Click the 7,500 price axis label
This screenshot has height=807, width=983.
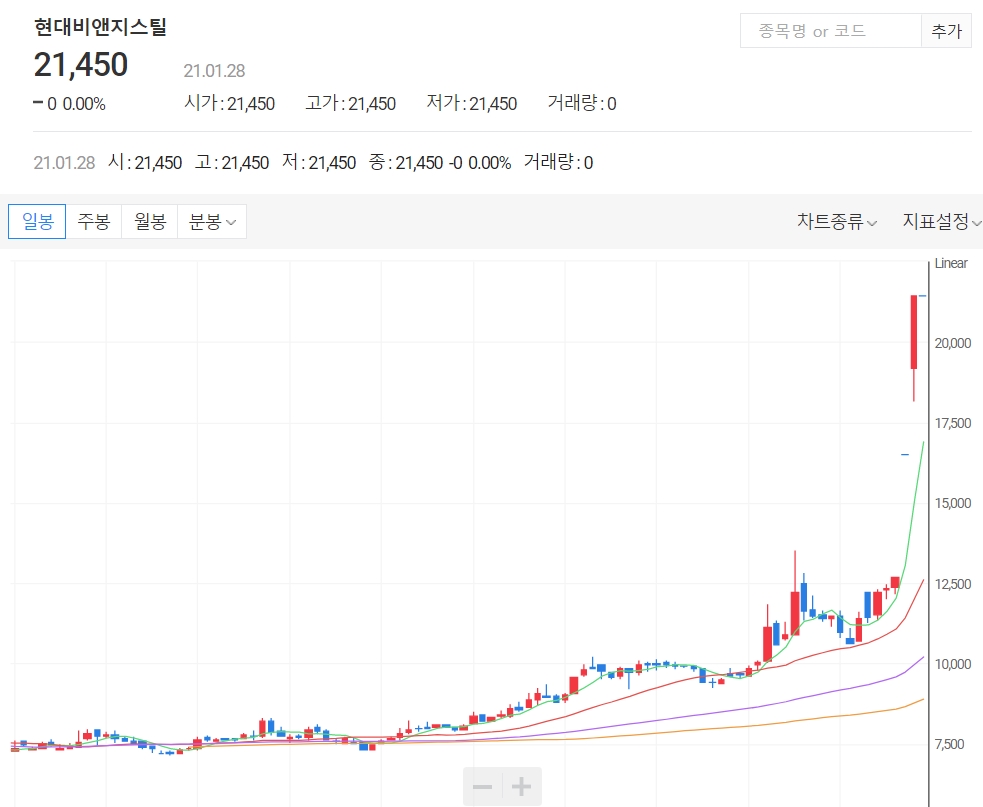click(949, 744)
